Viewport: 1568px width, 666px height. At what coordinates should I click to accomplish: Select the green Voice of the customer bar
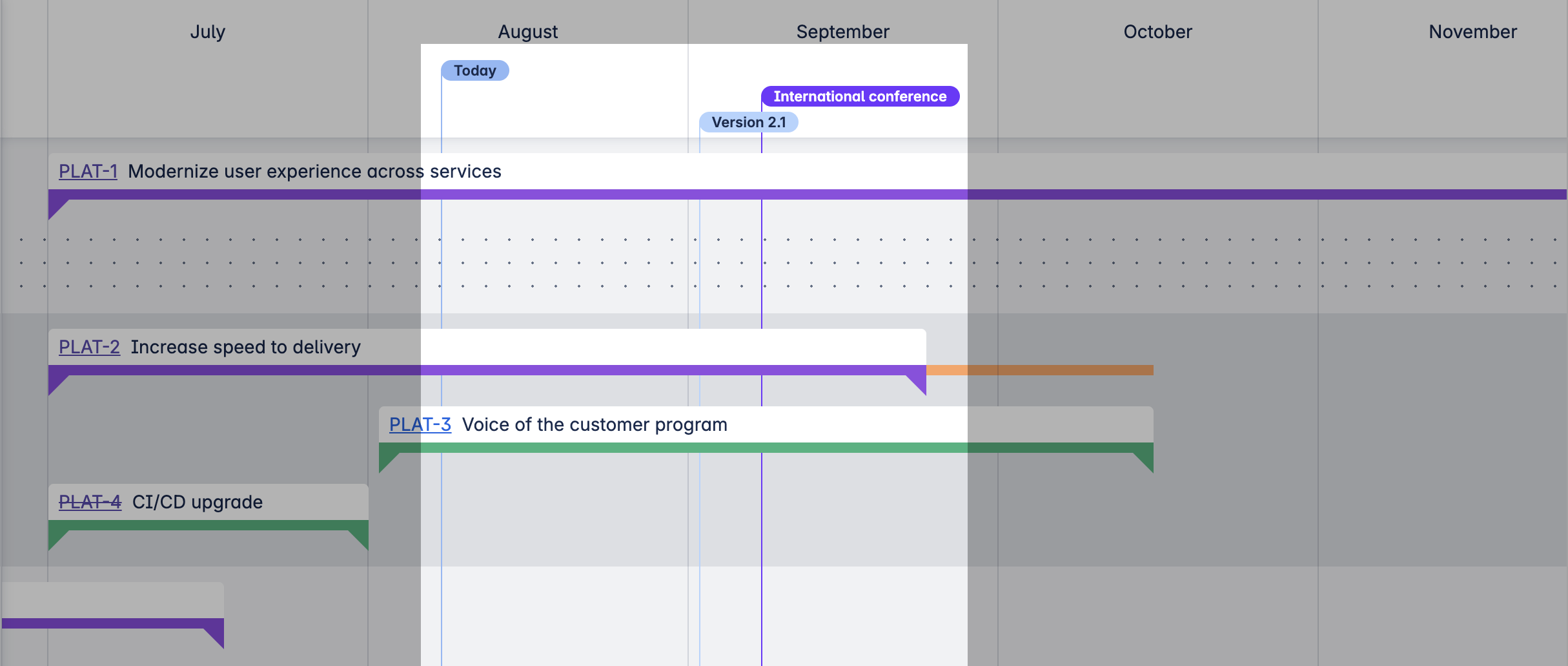[x=765, y=448]
